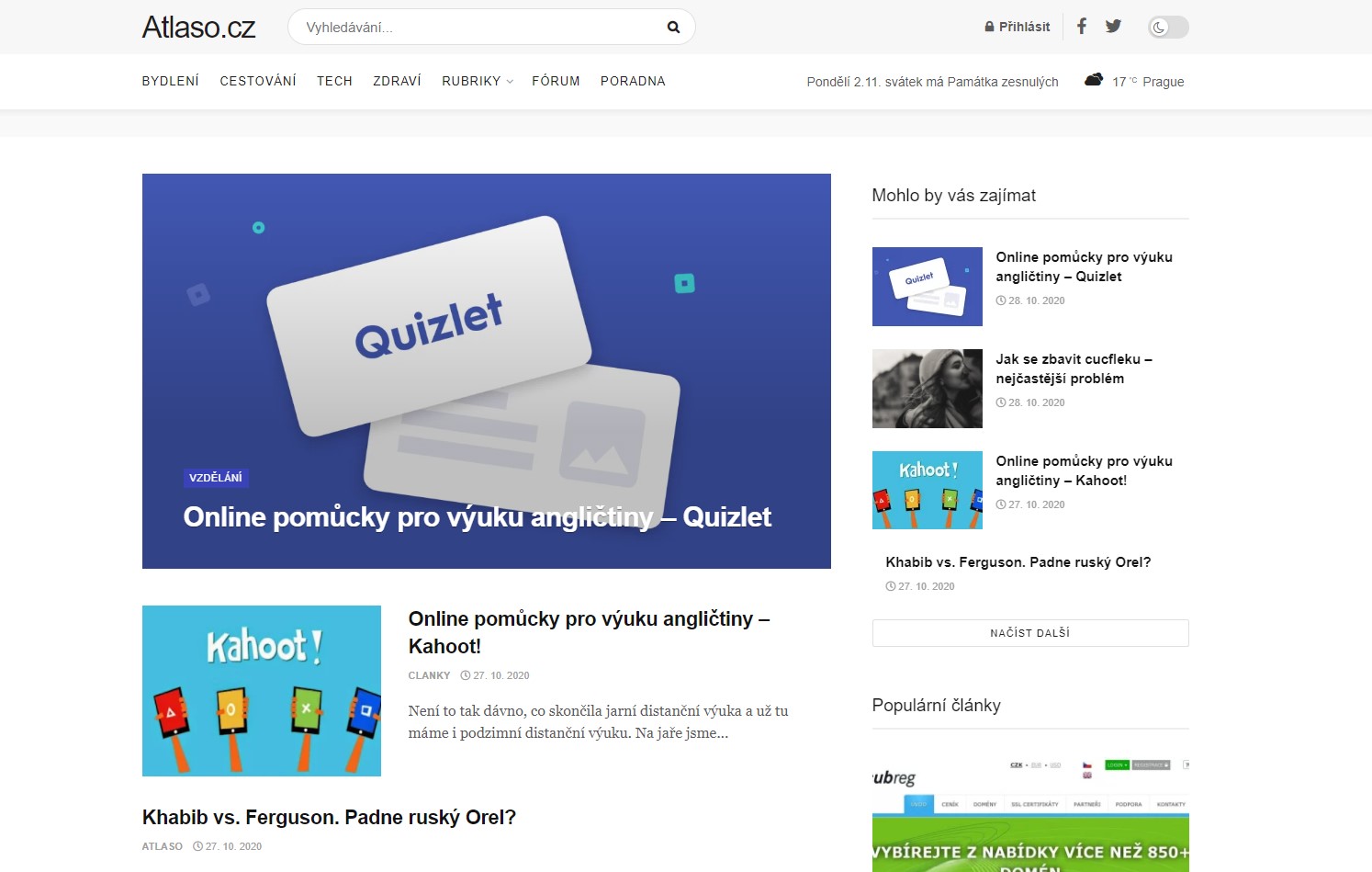1372x872 pixels.
Task: Click the NAČÍST DALŠÍ button
Action: (1030, 633)
